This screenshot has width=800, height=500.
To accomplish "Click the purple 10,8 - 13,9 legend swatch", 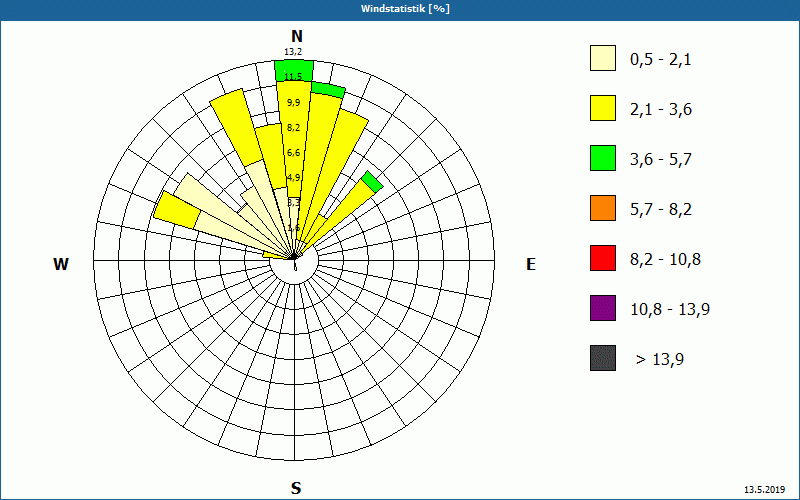I will pos(603,308).
